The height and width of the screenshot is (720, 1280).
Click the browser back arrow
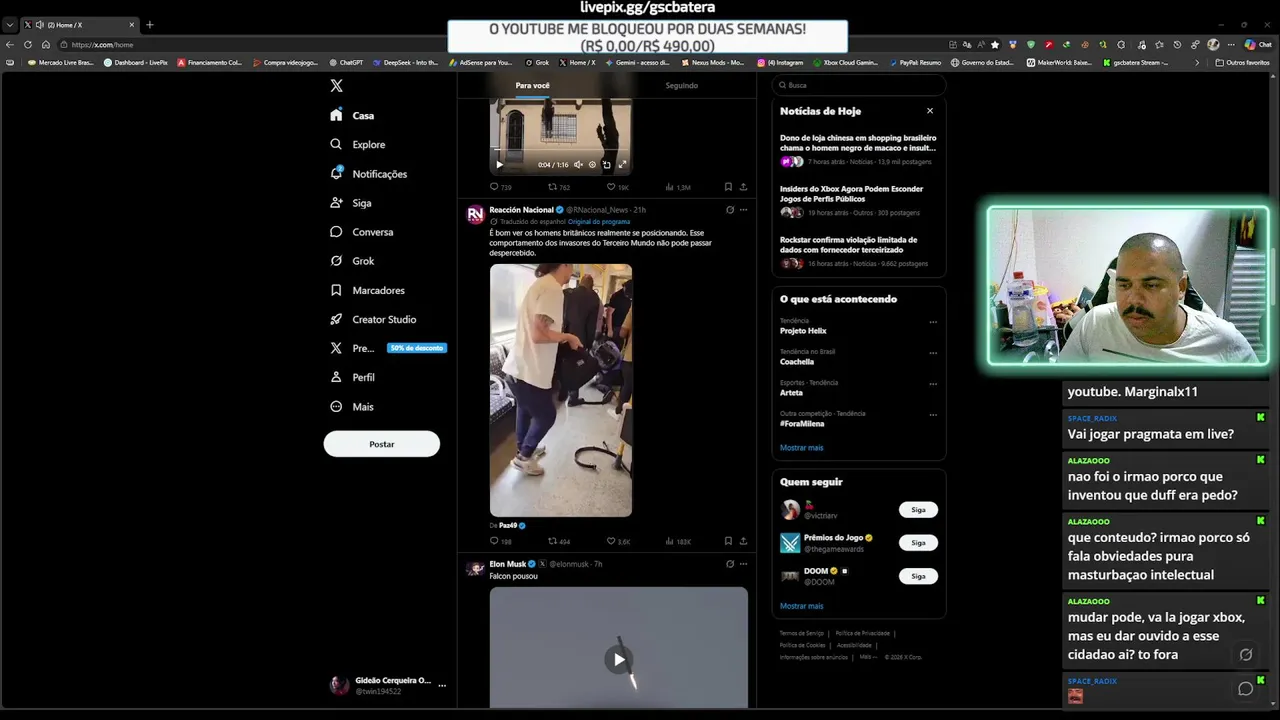(10, 44)
